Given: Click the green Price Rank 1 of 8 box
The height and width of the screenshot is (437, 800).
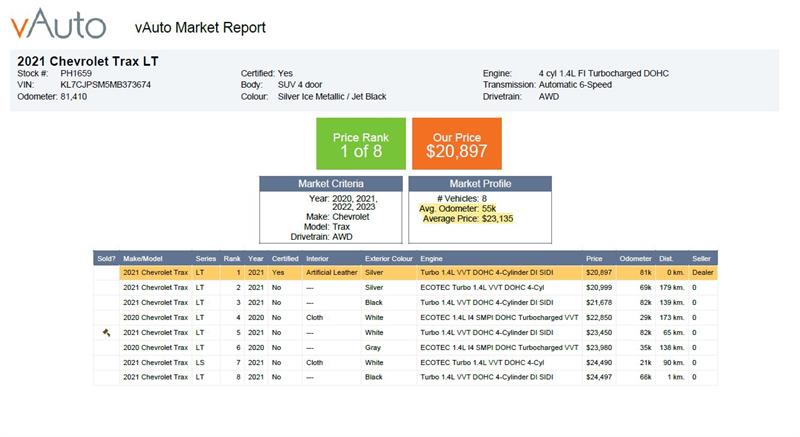Looking at the screenshot, I should point(361,144).
